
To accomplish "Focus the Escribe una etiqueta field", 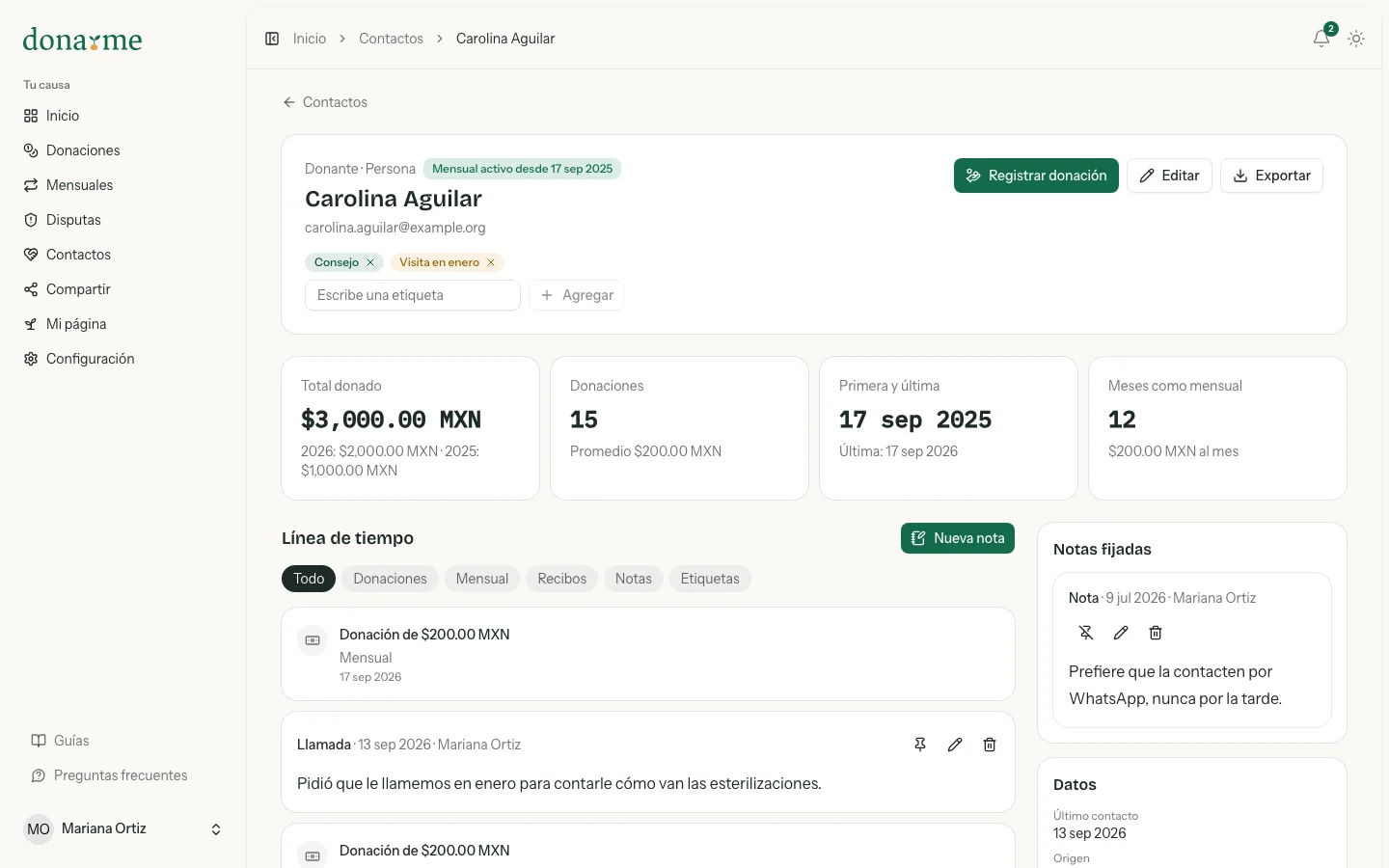I will 413,295.
